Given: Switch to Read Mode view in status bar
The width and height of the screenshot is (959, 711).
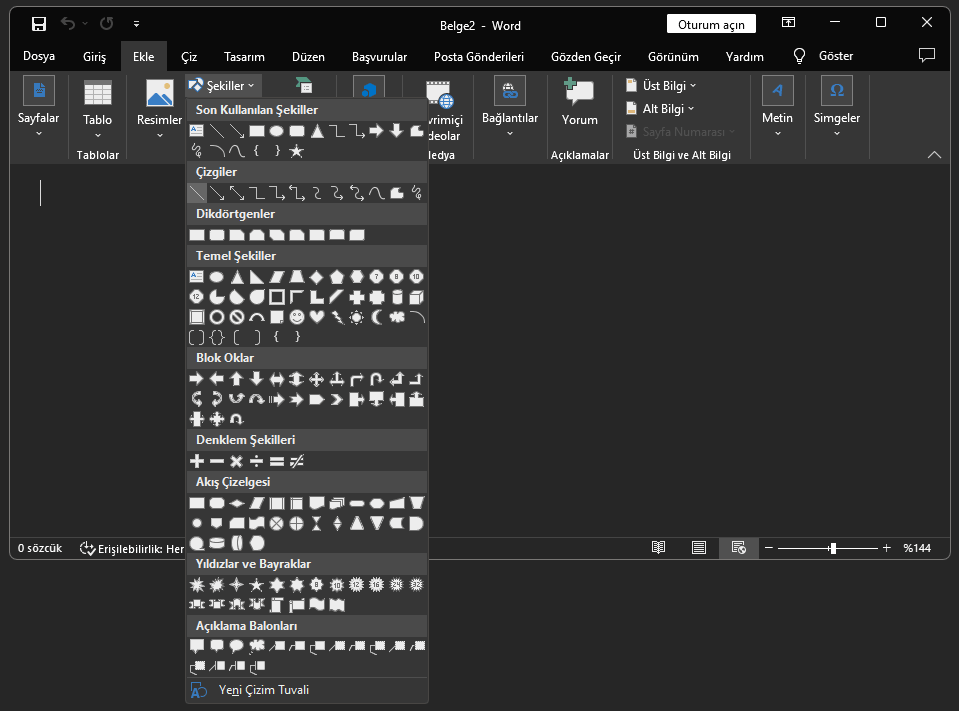Looking at the screenshot, I should click(658, 548).
